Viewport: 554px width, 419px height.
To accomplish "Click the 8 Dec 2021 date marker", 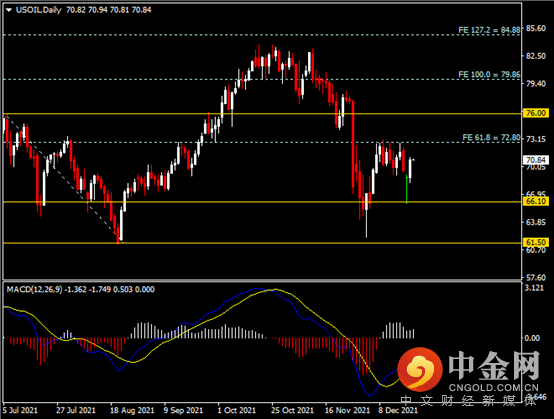I will coord(398,410).
